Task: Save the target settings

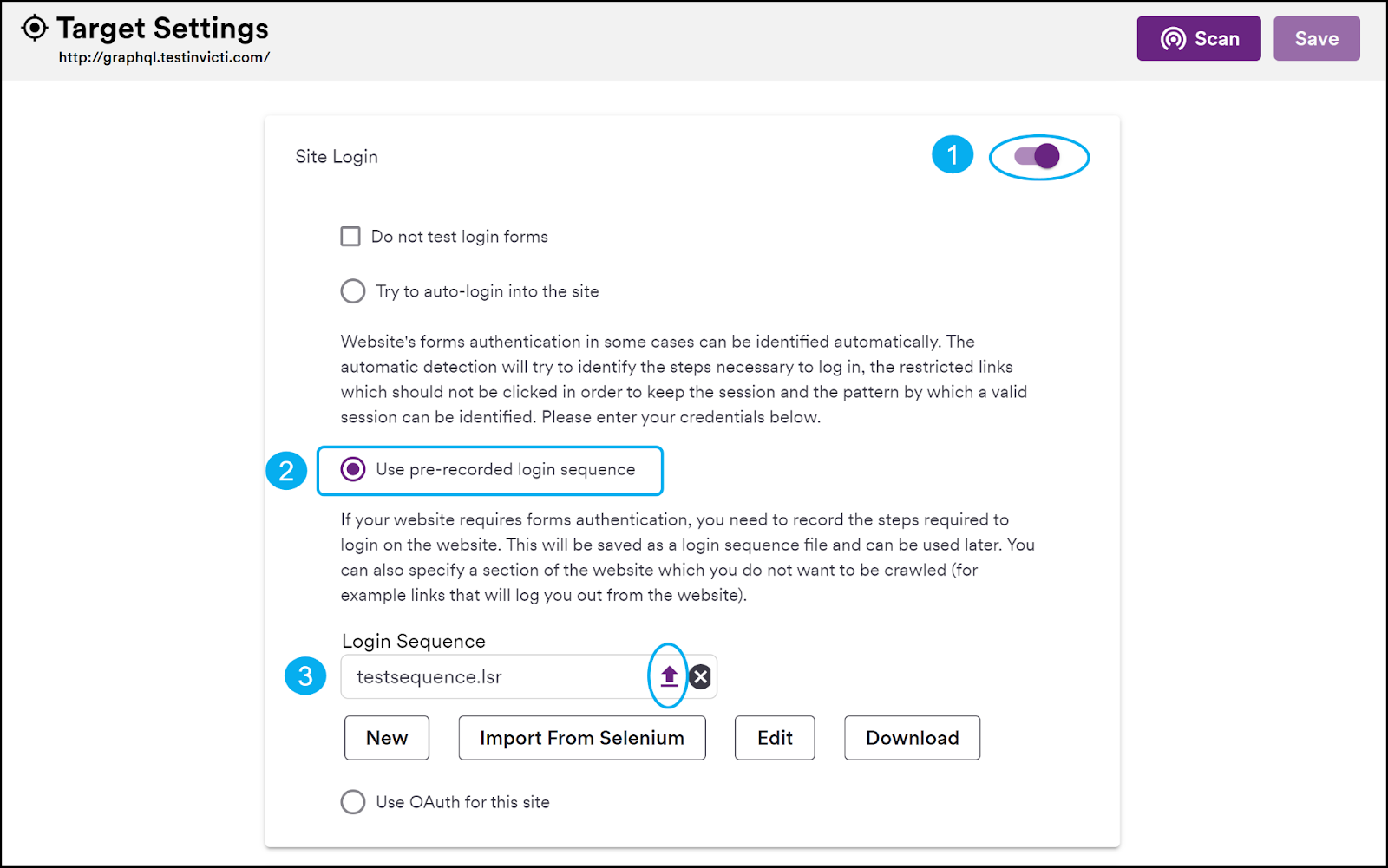Action: (x=1316, y=39)
